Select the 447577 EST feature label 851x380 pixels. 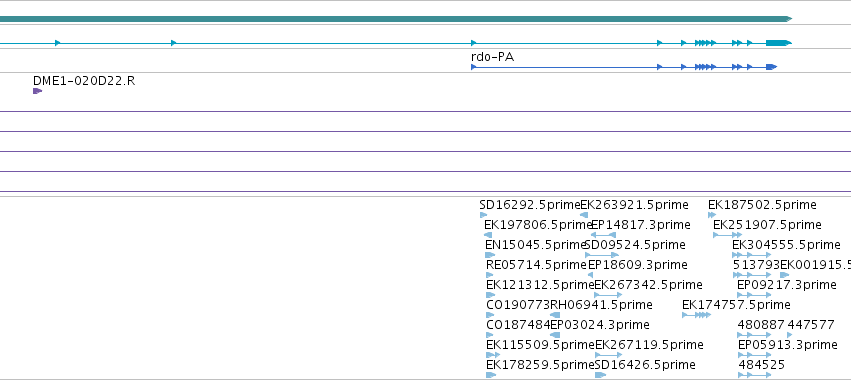tap(811, 325)
